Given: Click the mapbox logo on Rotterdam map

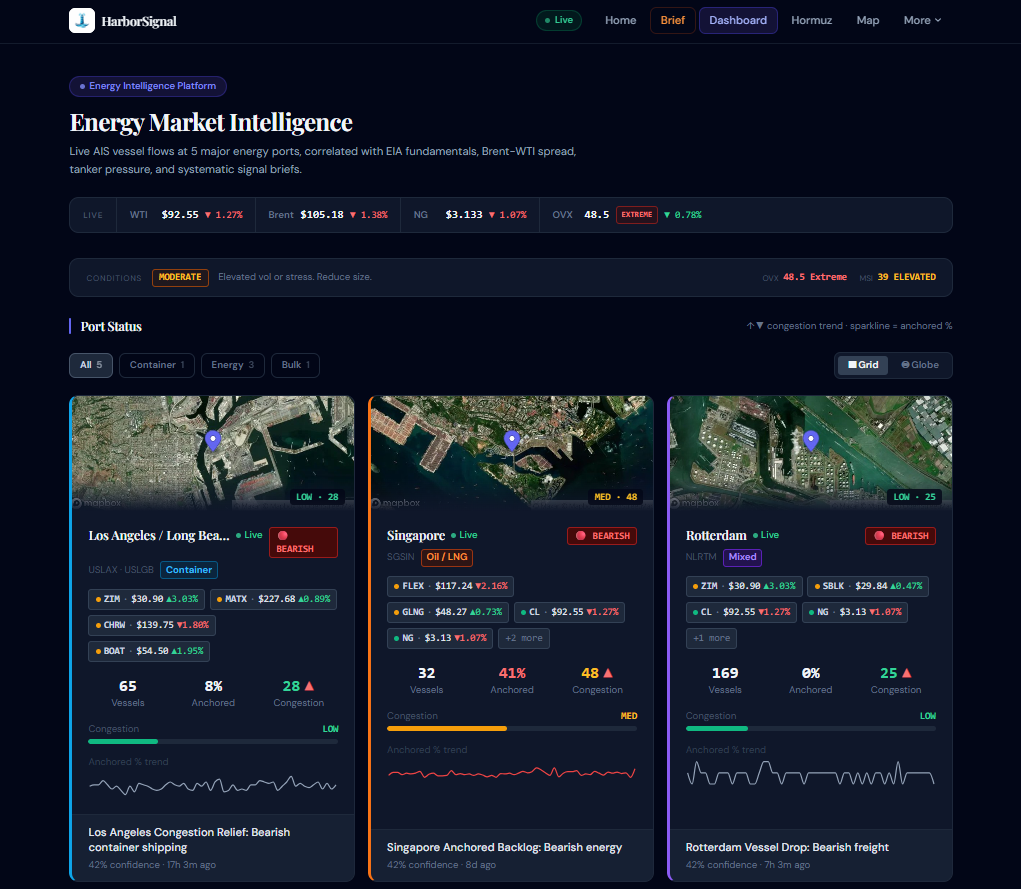Looking at the screenshot, I should [694, 503].
